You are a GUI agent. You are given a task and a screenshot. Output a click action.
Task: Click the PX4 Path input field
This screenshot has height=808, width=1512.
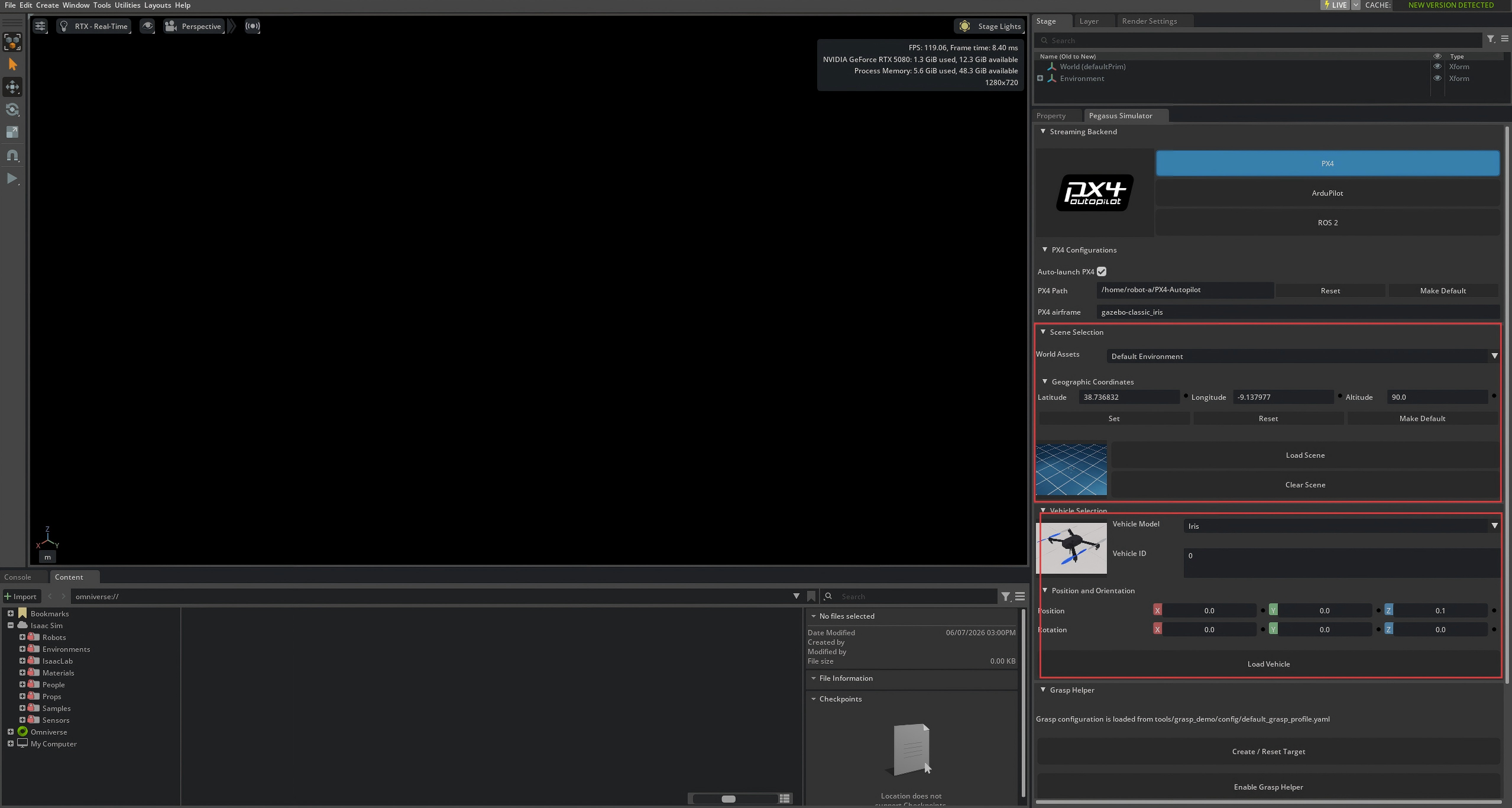tap(1185, 290)
